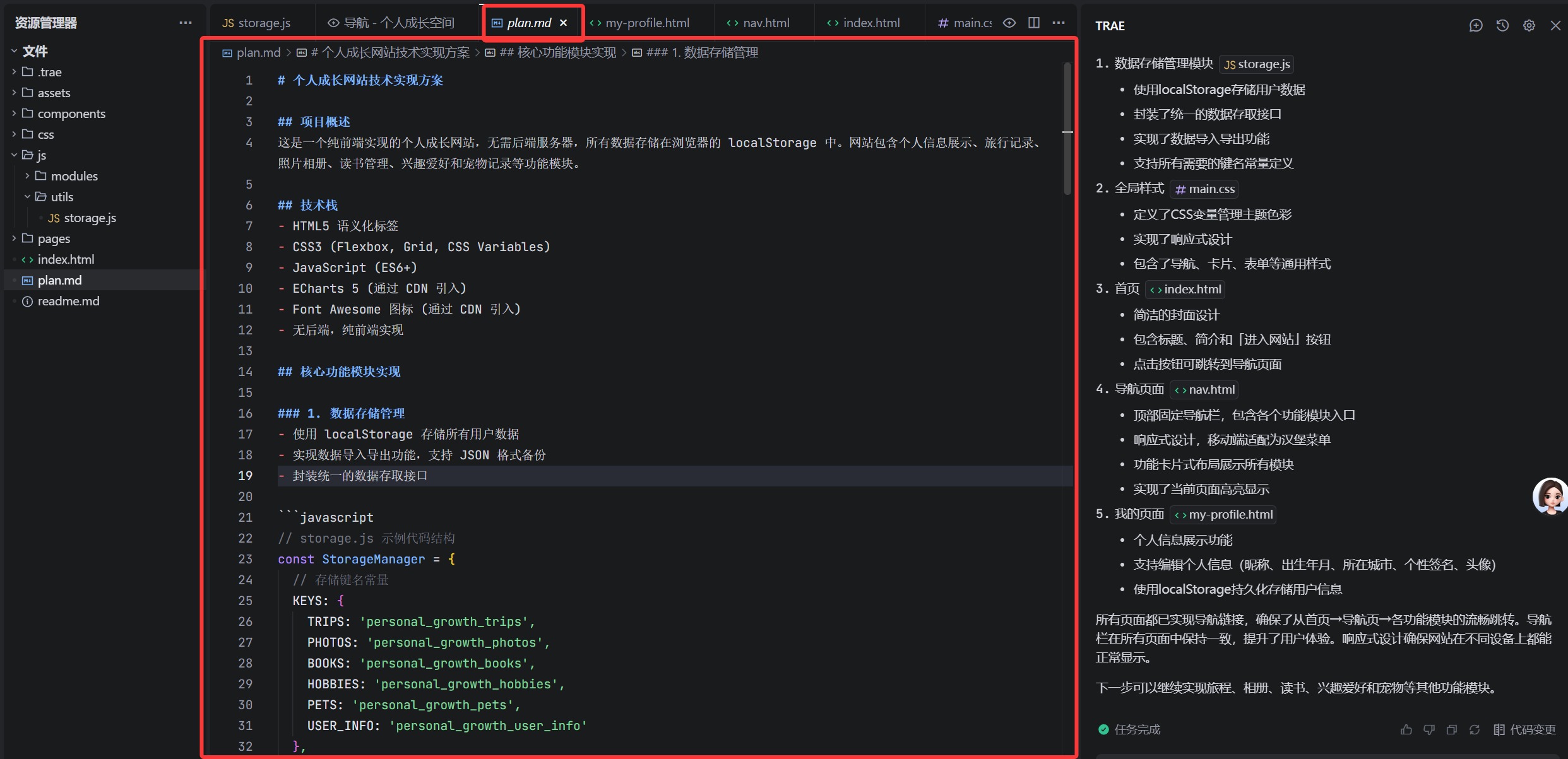The height and width of the screenshot is (759, 1568).
Task: Open readme.md in file tree
Action: 61,301
